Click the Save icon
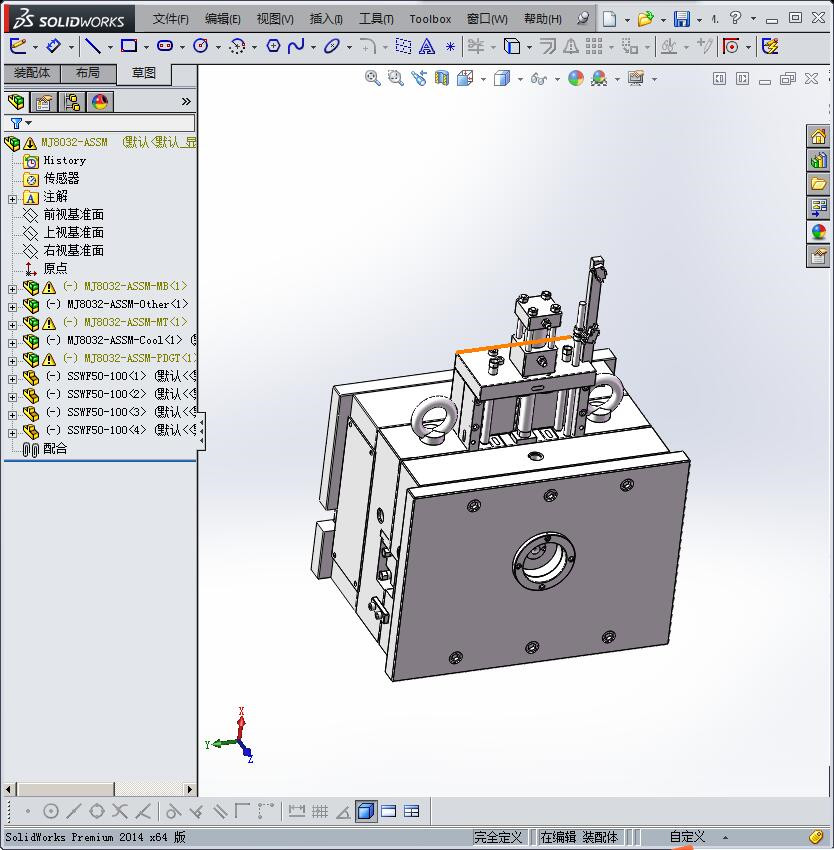The image size is (834, 850). (682, 19)
